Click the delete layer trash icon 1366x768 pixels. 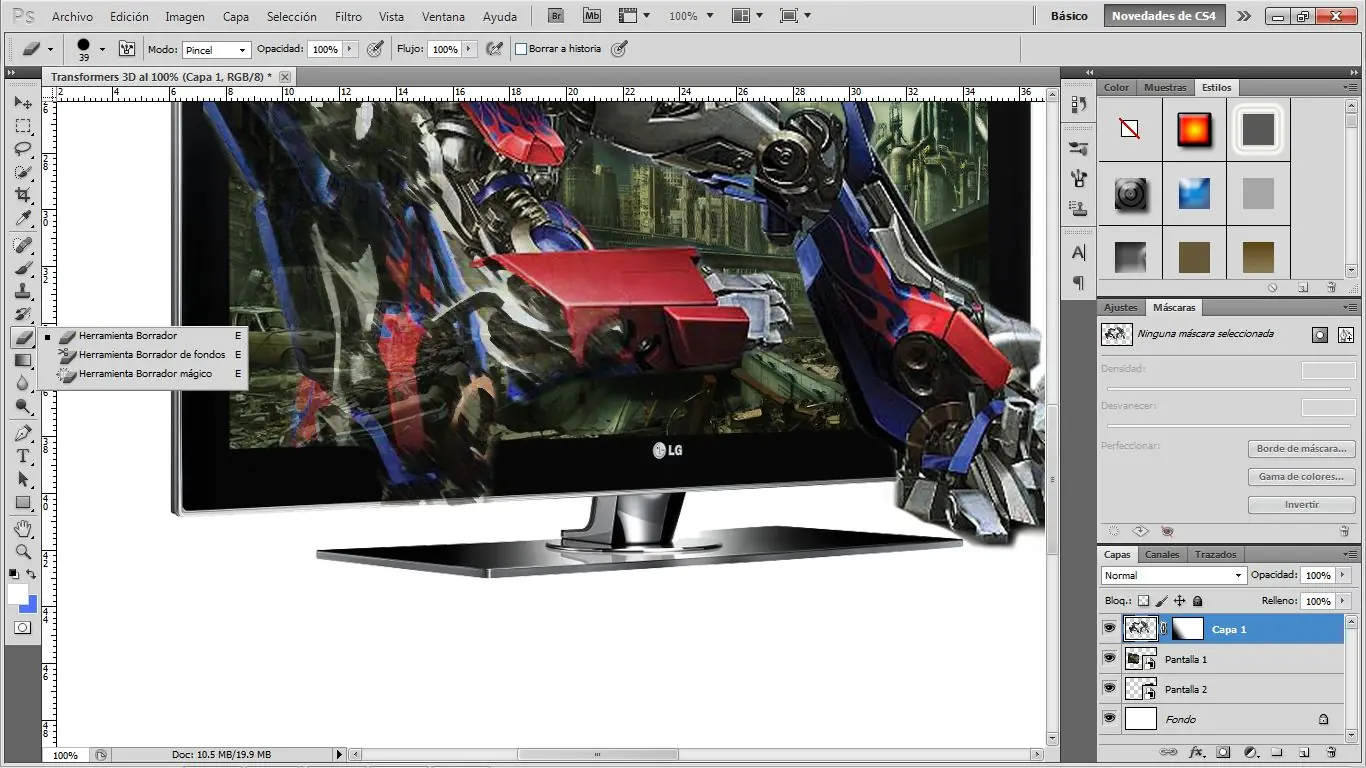(1331, 751)
